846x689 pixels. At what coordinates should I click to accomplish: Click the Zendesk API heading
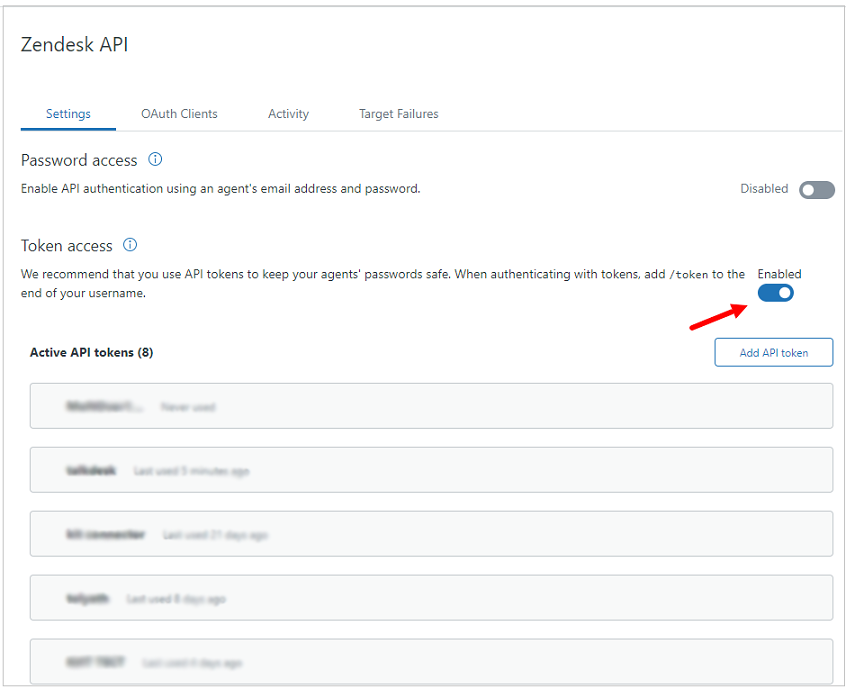tap(74, 44)
